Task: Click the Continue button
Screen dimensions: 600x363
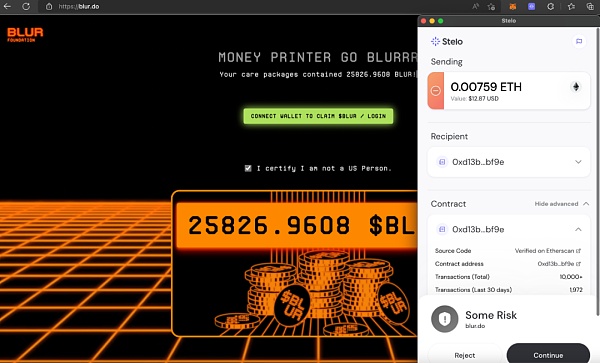Action: (548, 355)
